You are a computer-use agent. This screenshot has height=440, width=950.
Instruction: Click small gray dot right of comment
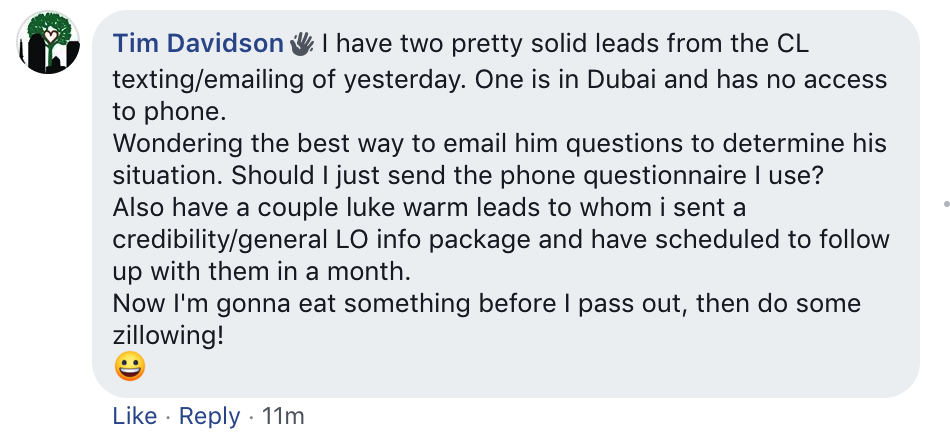point(946,203)
